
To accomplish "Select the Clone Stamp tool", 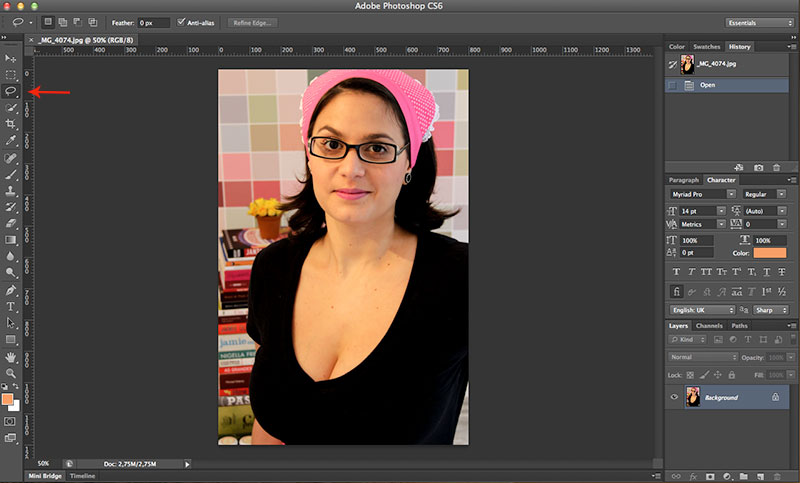I will 11,190.
